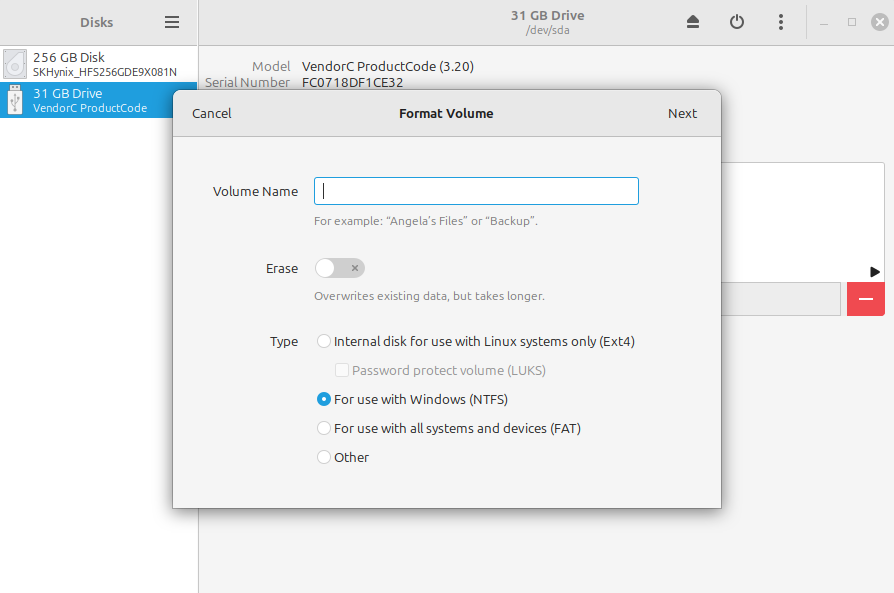The height and width of the screenshot is (593, 894).
Task: Click the USB icon for 31 GB Drive
Action: click(x=15, y=100)
